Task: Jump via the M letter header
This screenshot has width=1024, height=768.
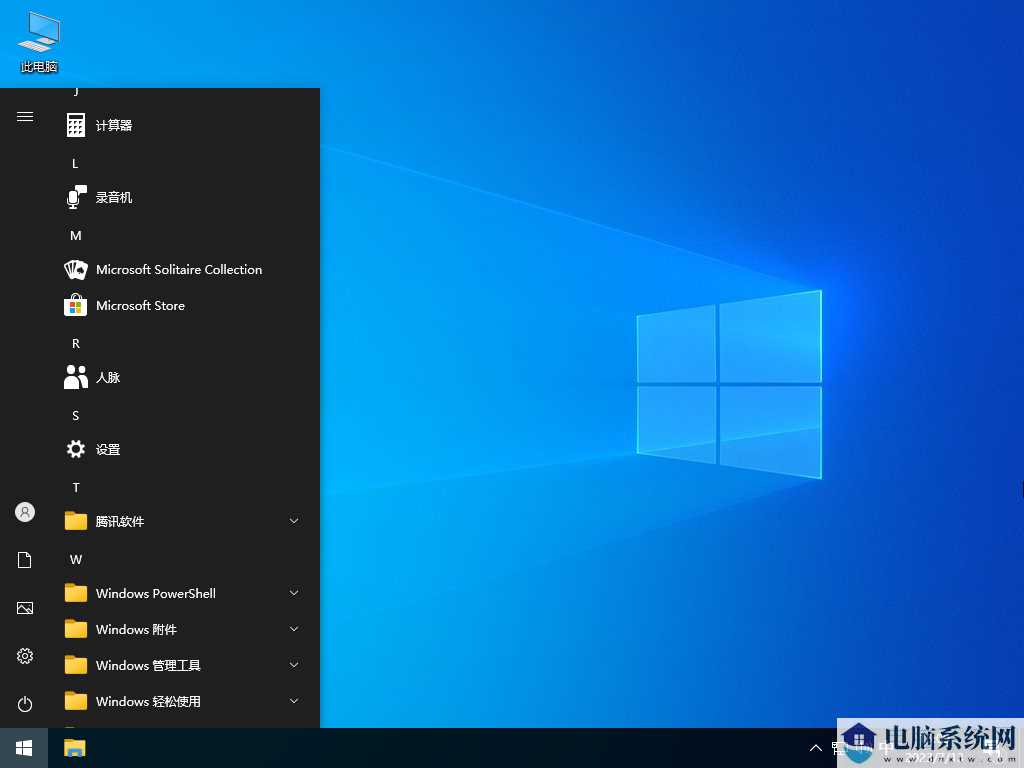Action: 76,236
